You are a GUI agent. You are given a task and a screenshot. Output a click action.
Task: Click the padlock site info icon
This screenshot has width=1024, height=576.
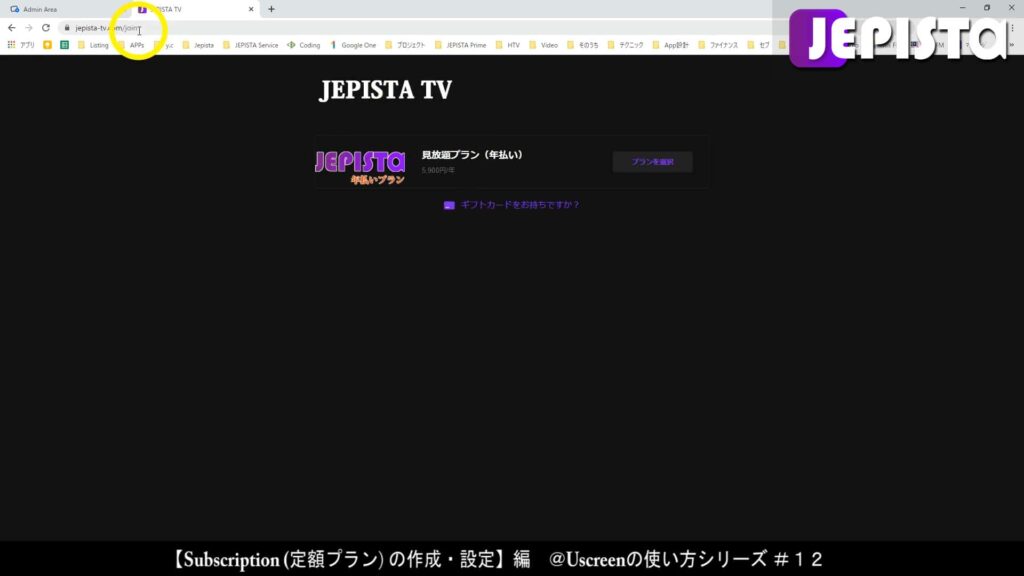point(67,28)
